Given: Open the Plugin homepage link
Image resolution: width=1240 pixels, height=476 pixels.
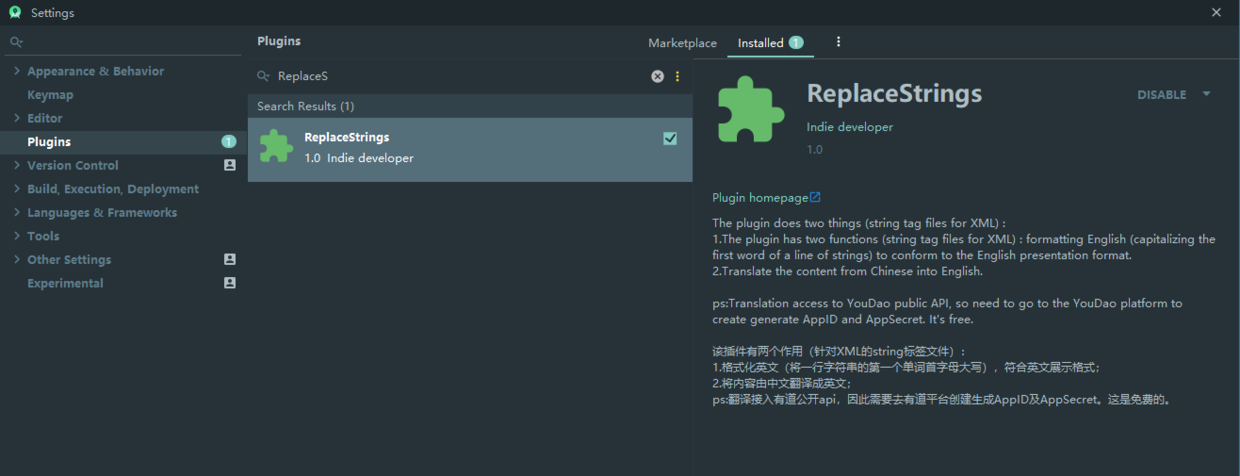Looking at the screenshot, I should coord(760,198).
